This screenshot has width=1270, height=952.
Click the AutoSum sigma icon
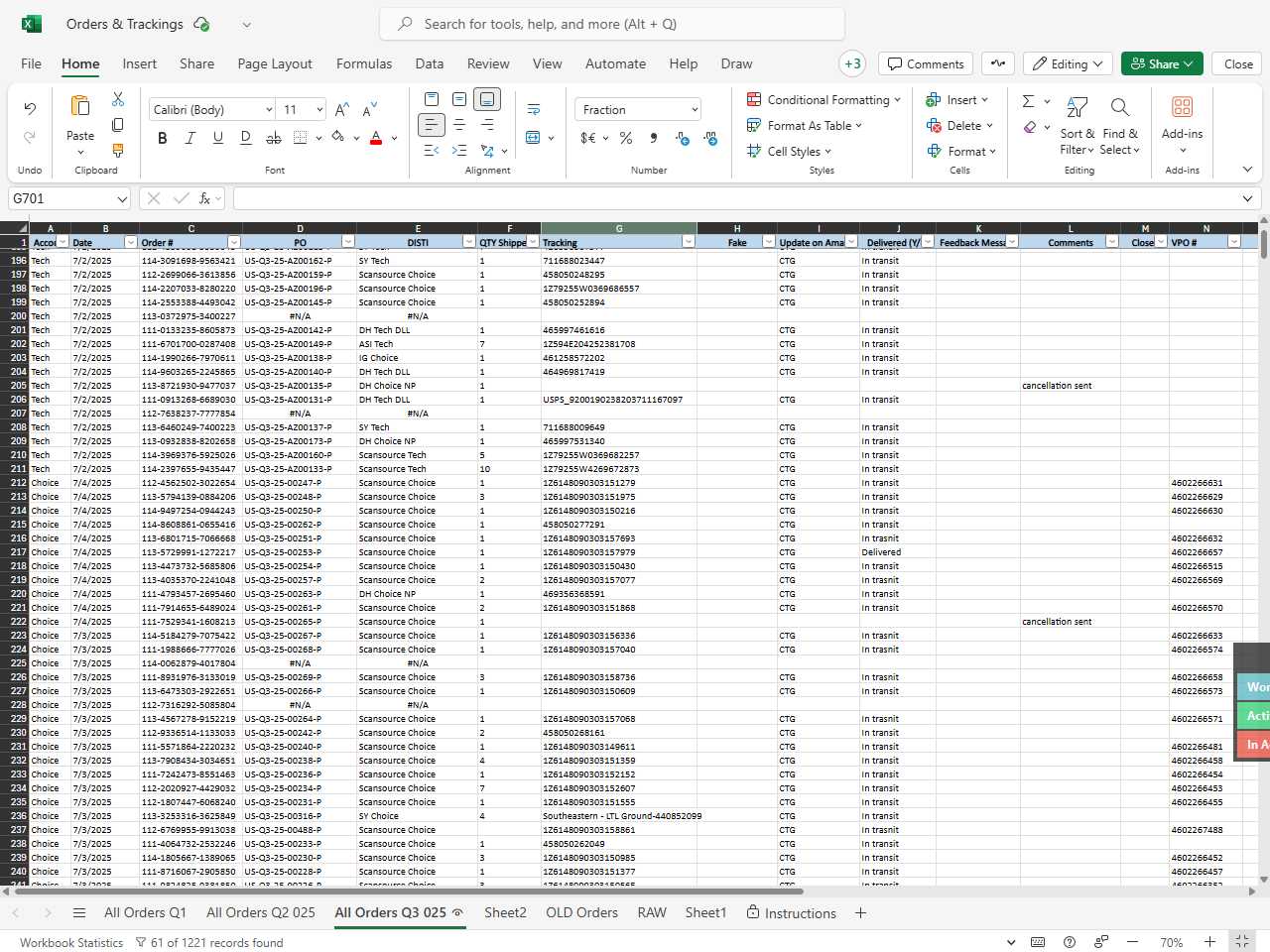pyautogui.click(x=1028, y=100)
